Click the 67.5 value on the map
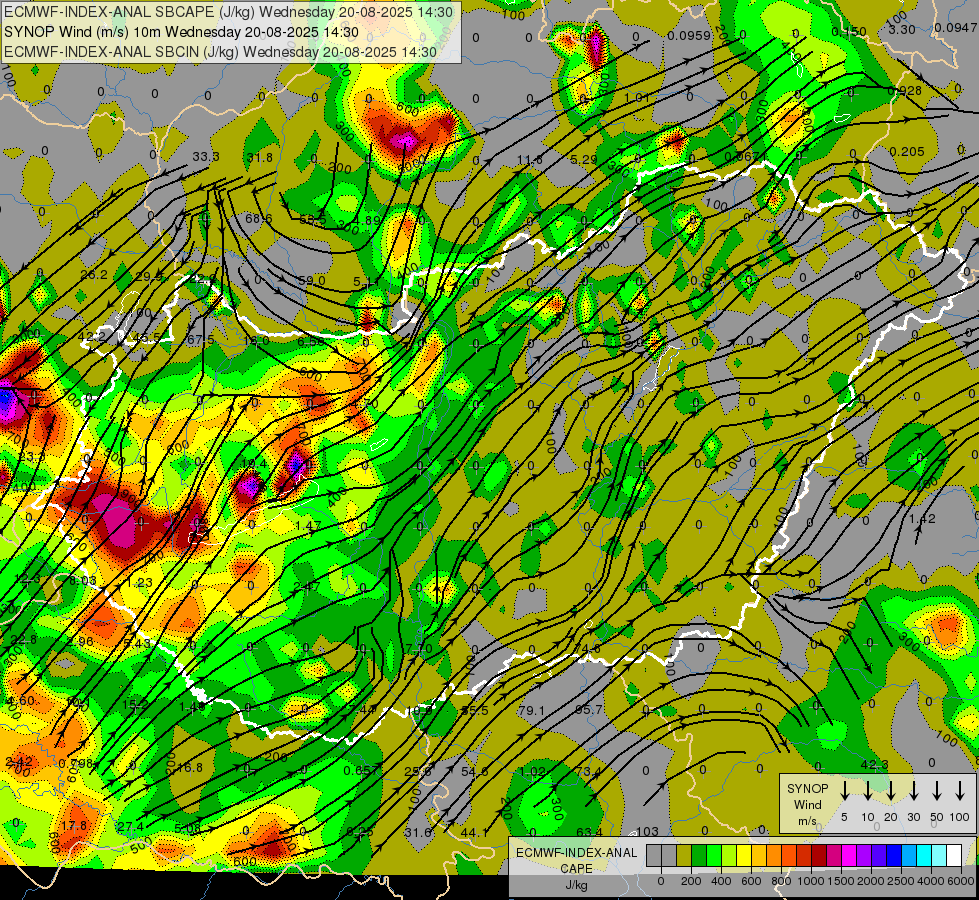 pos(201,340)
